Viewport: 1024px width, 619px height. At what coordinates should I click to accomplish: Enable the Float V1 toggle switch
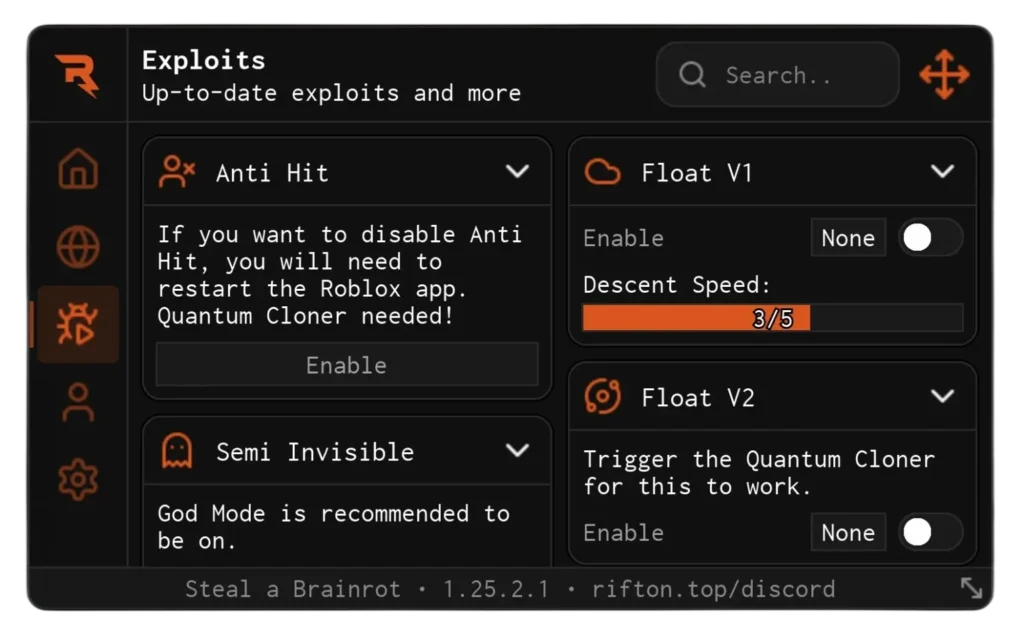[x=929, y=237]
